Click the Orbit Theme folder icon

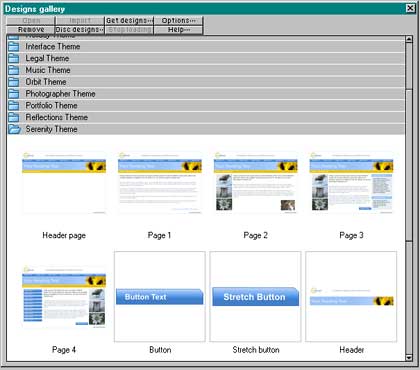click(13, 82)
